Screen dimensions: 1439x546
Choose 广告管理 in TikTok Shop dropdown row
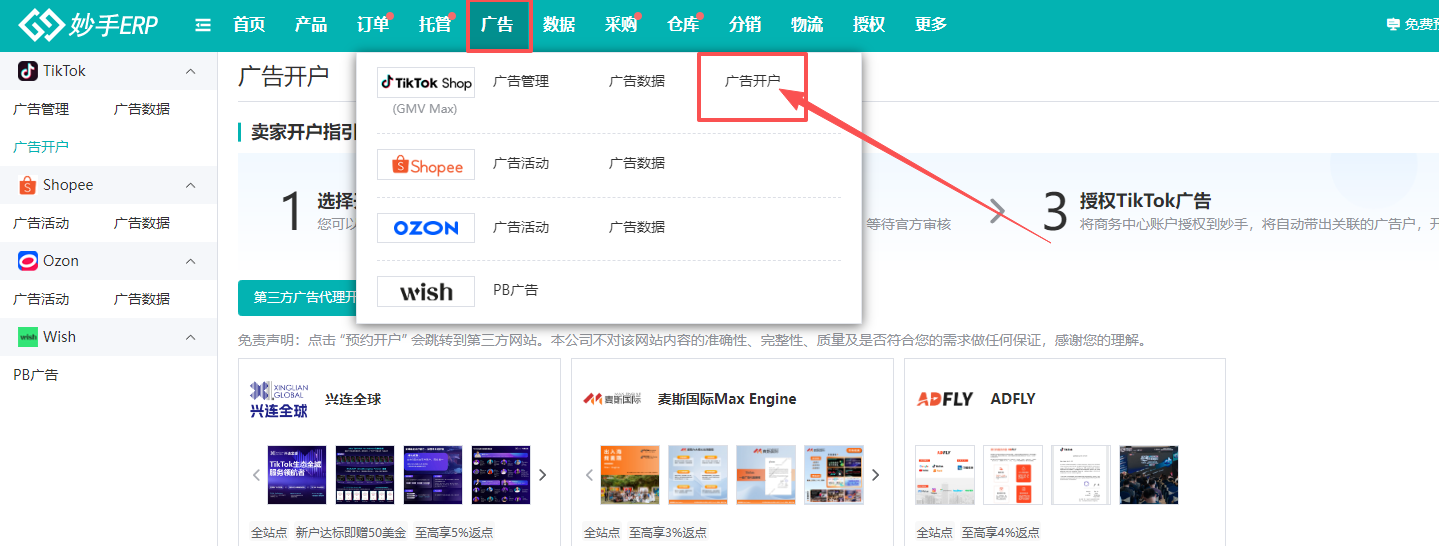pos(521,81)
